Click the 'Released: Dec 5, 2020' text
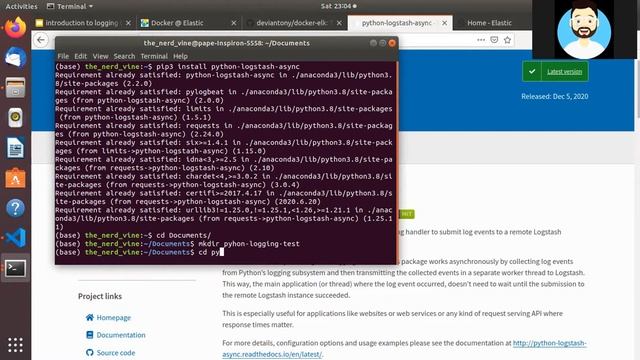 coord(554,96)
